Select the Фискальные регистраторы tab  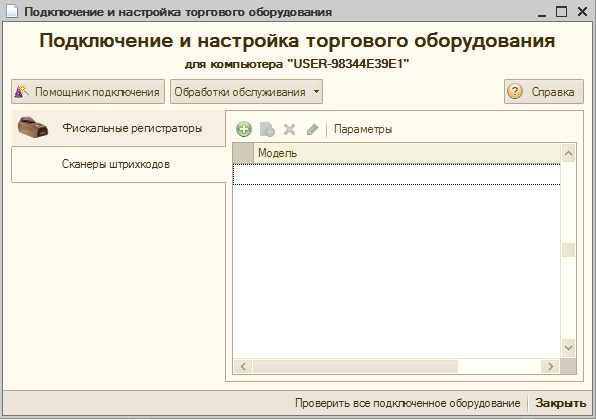119,128
